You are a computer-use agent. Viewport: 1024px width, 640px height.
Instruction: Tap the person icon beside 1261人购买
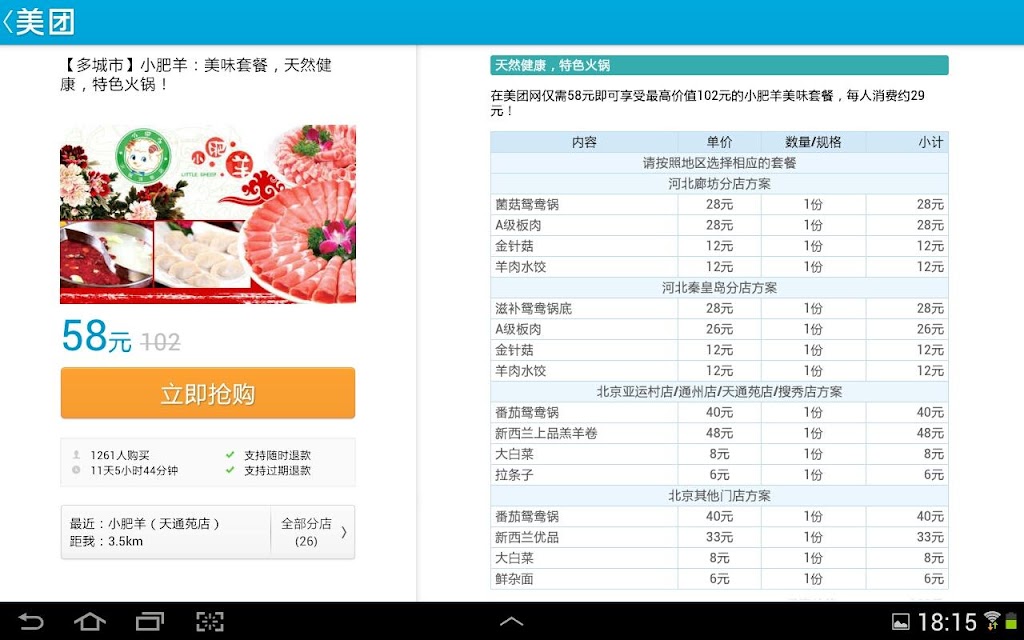point(76,455)
